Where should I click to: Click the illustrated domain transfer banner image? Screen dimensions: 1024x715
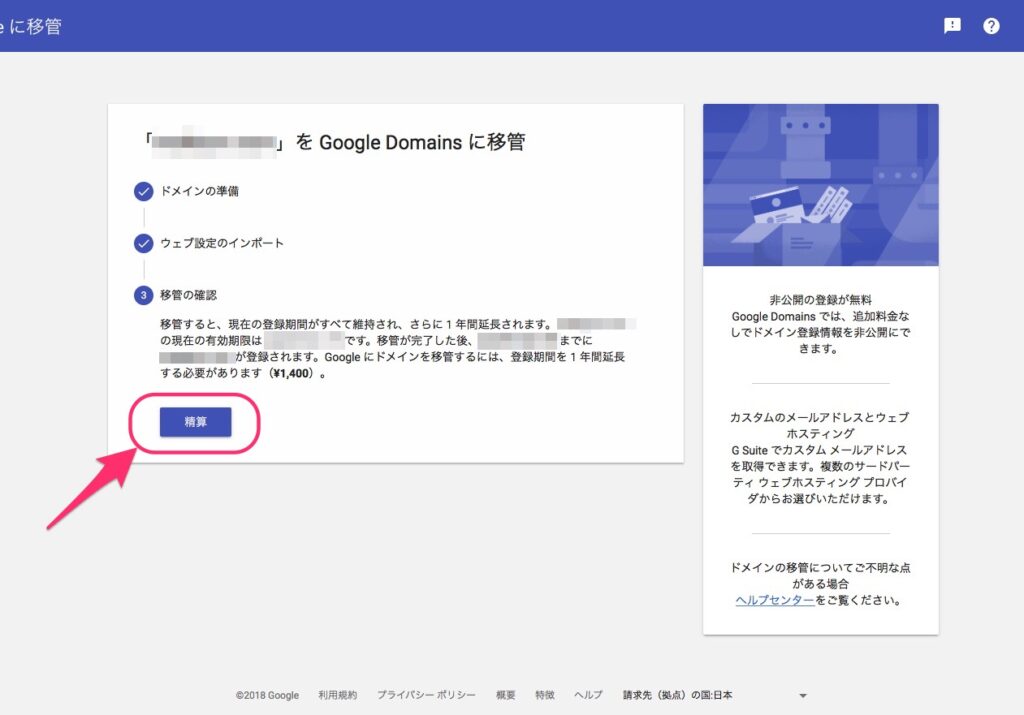(821, 185)
